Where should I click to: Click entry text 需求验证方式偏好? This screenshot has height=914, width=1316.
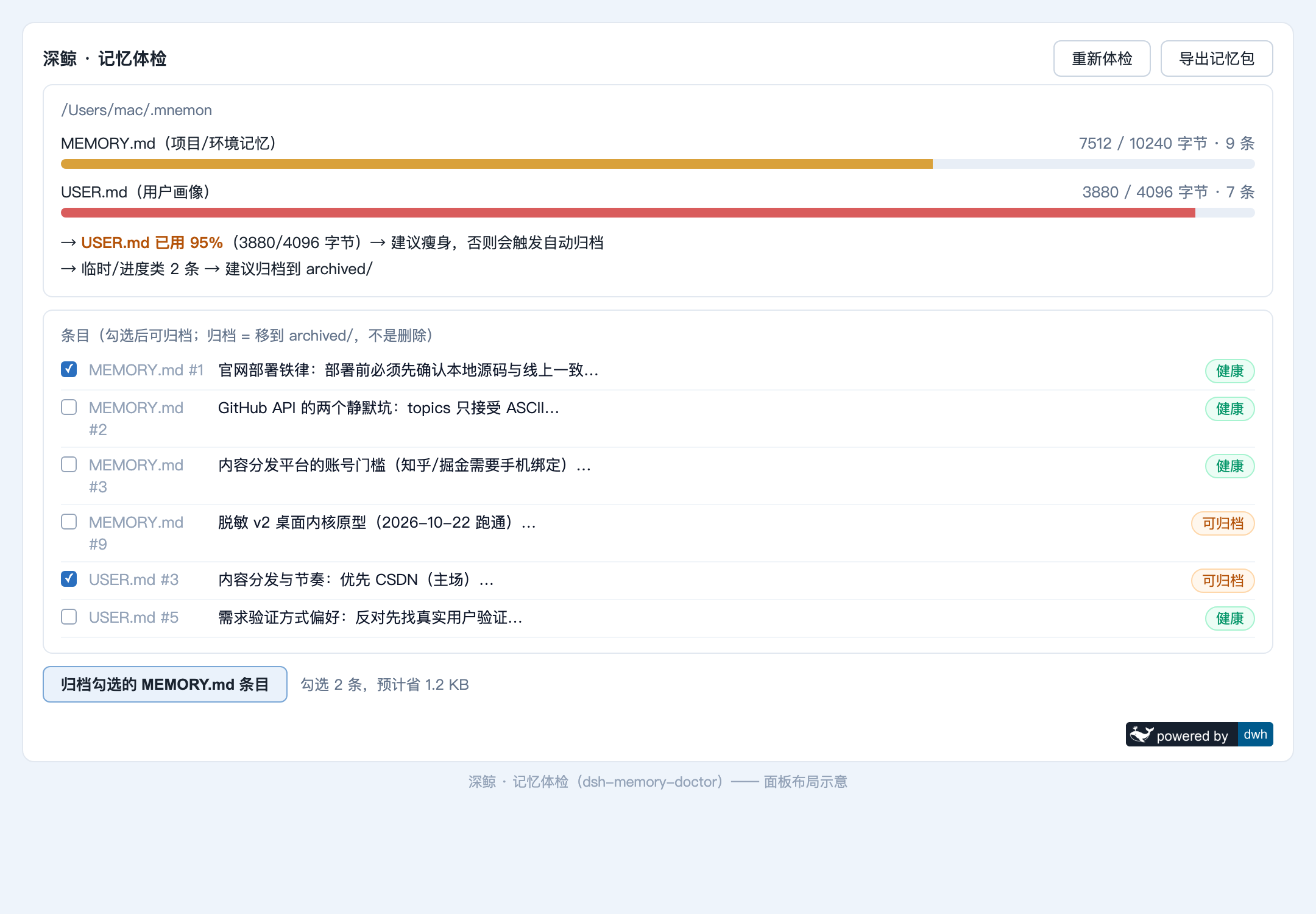pos(370,617)
